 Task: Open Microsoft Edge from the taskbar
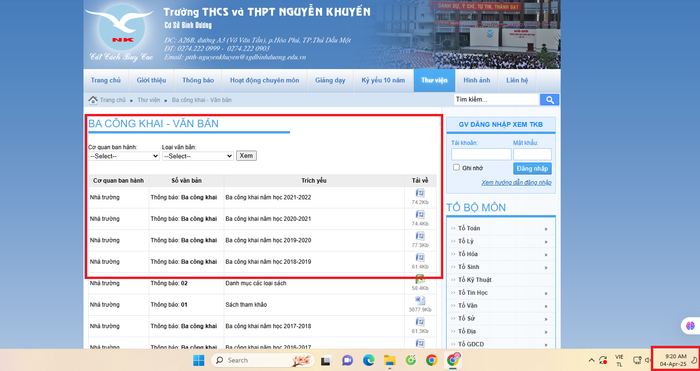(x=369, y=360)
